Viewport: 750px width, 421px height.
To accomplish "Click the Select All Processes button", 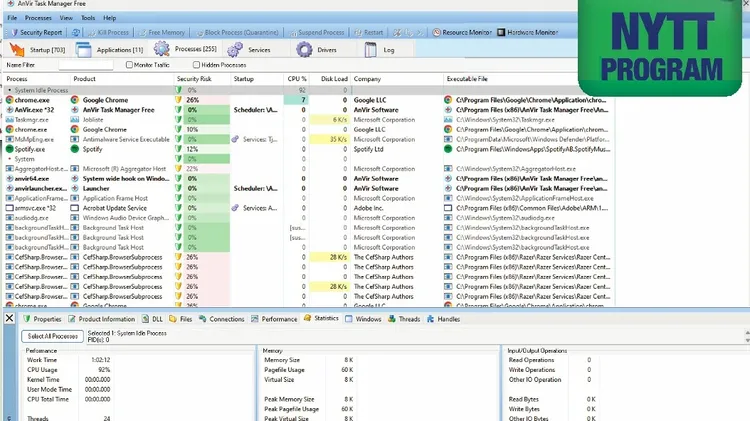I will pos(53,336).
